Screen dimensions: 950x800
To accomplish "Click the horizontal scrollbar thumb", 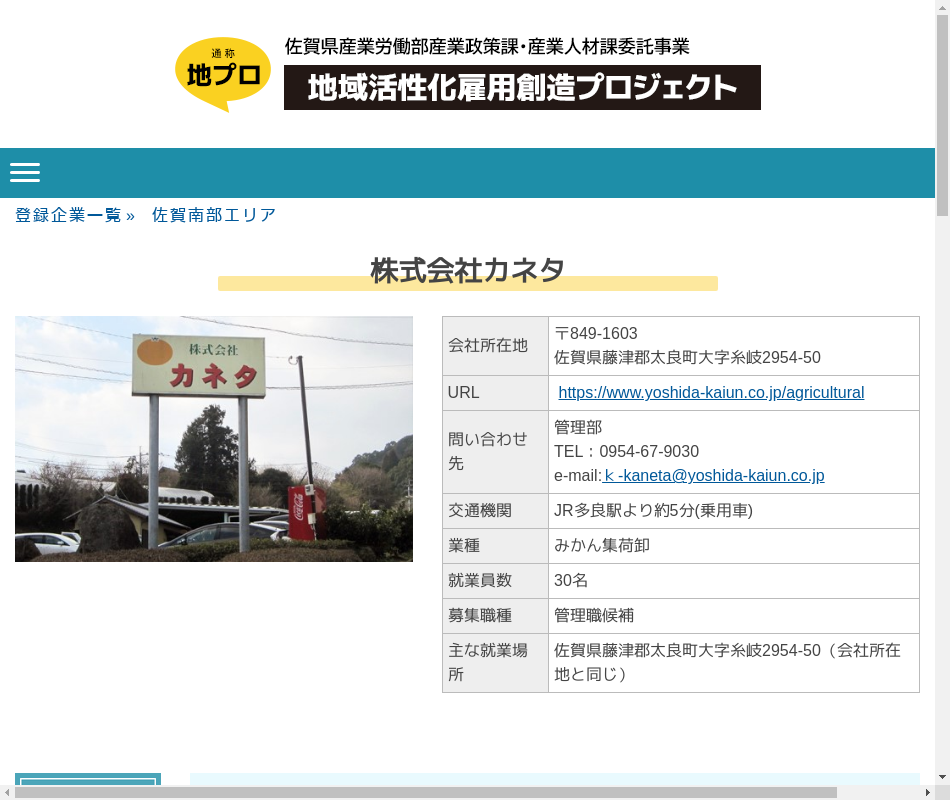I will [425, 792].
